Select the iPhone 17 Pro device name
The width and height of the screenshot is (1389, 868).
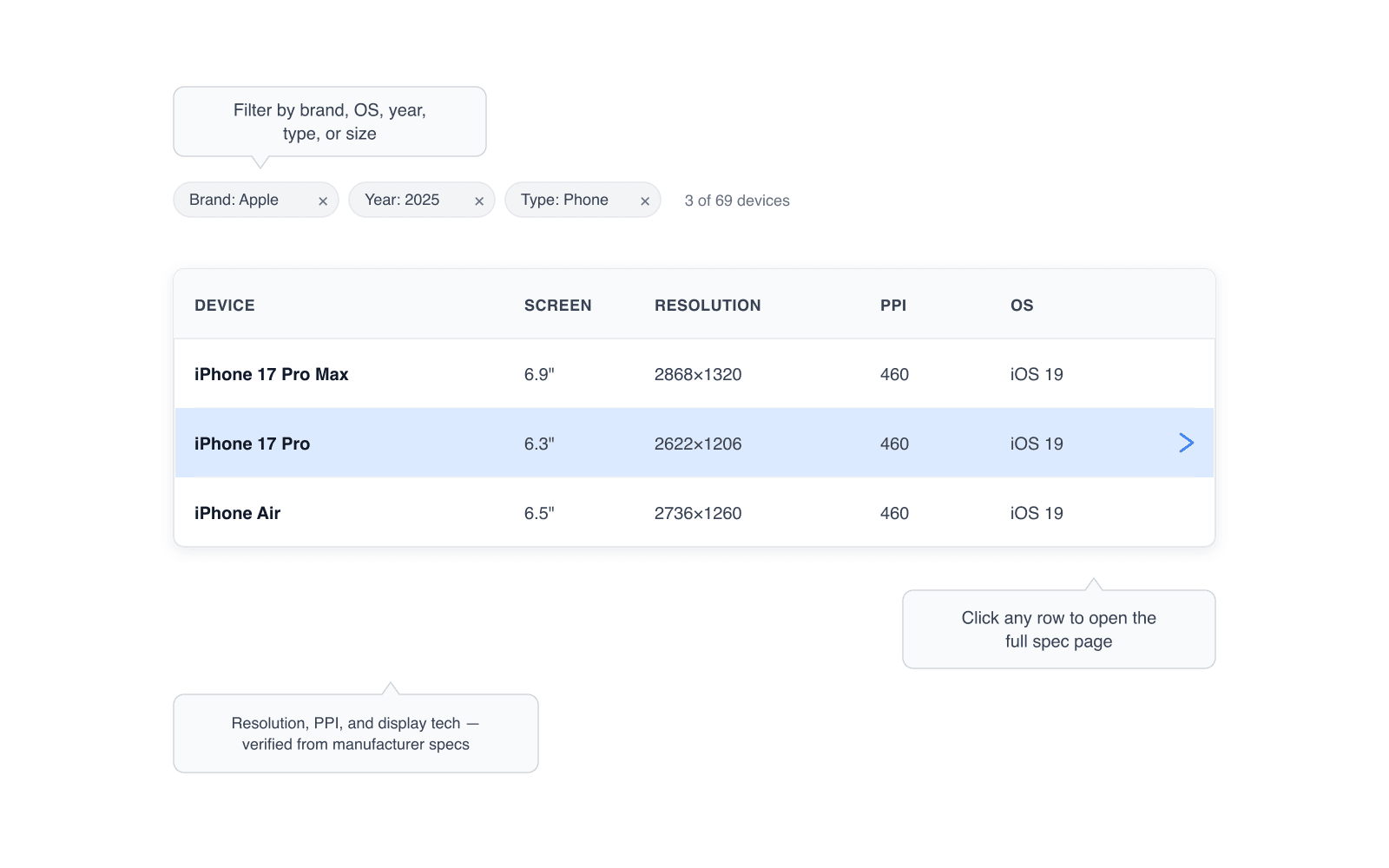tap(252, 444)
